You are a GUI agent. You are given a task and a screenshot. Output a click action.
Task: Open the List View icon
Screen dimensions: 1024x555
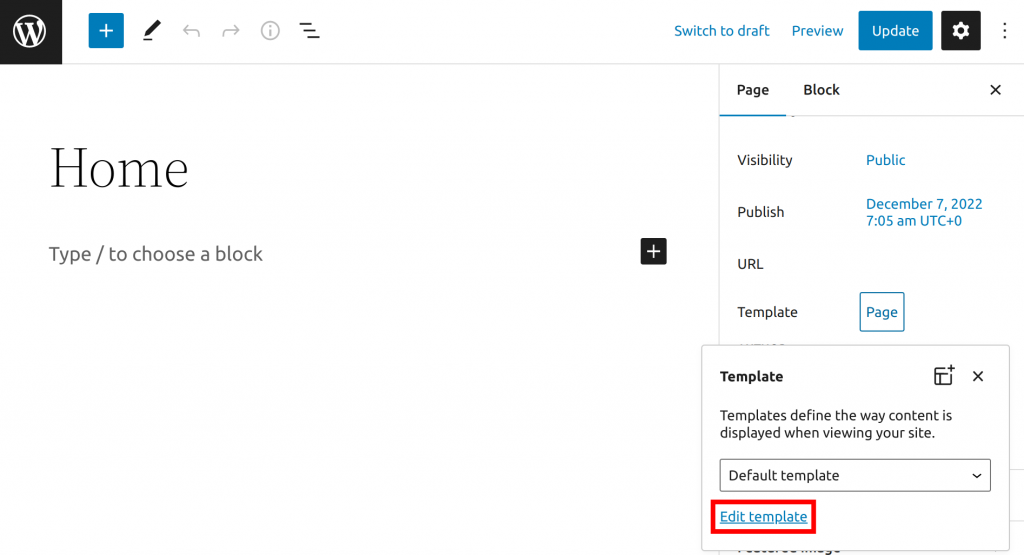310,31
